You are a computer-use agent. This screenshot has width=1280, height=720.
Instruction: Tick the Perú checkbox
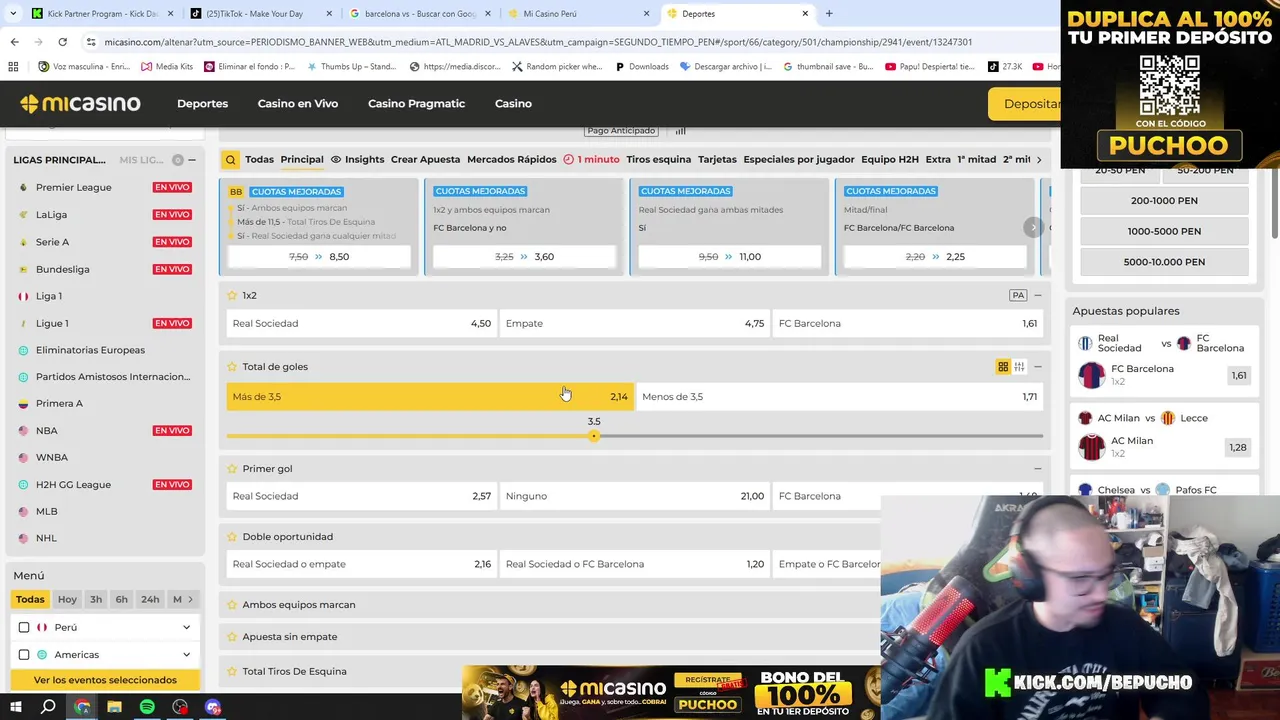click(x=24, y=627)
